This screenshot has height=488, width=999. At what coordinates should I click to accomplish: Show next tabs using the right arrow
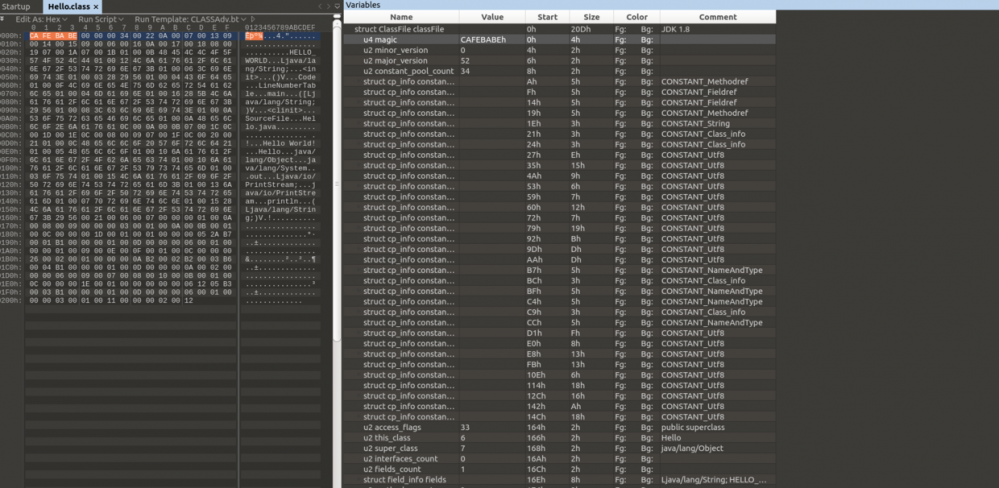[x=329, y=7]
